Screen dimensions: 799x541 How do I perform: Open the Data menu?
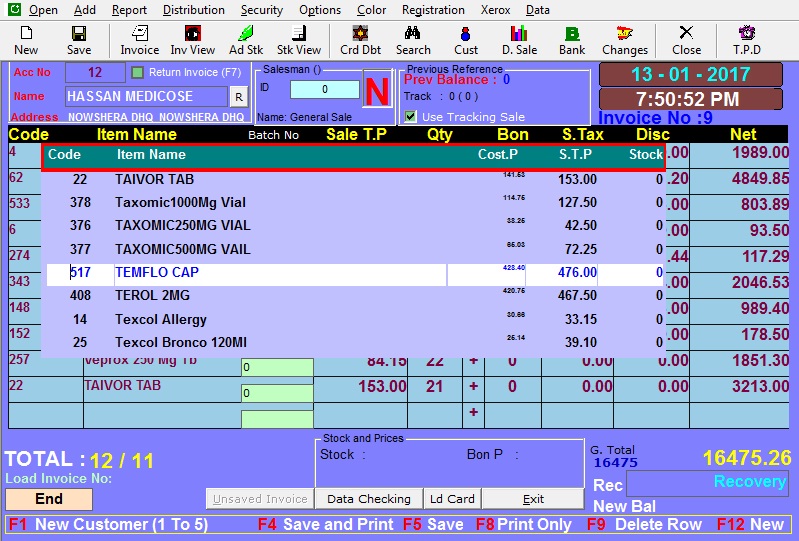(x=538, y=10)
